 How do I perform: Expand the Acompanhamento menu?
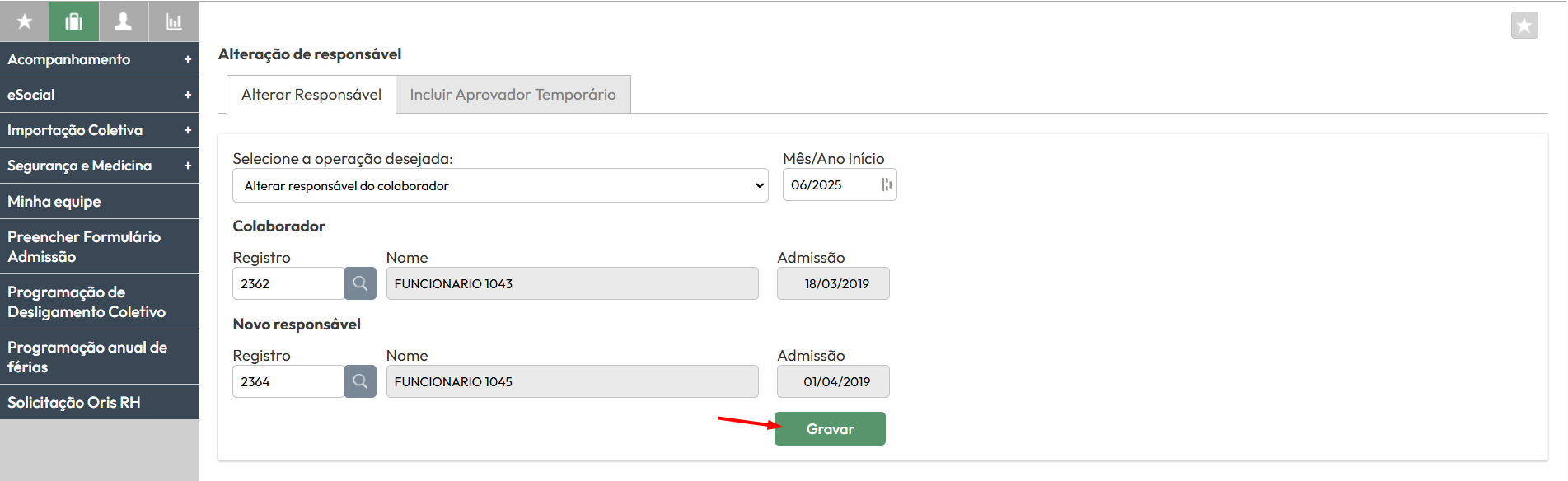[x=188, y=59]
